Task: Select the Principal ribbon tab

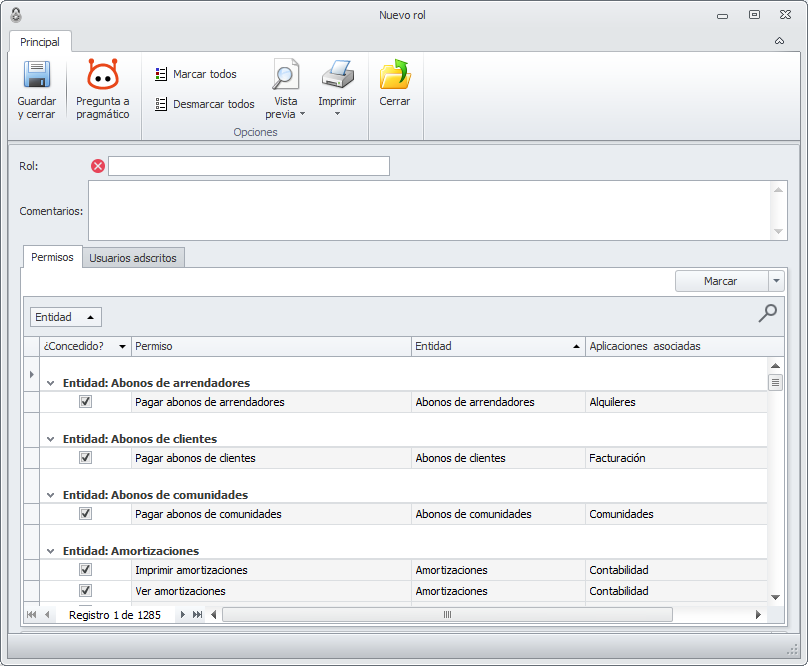Action: click(x=40, y=42)
